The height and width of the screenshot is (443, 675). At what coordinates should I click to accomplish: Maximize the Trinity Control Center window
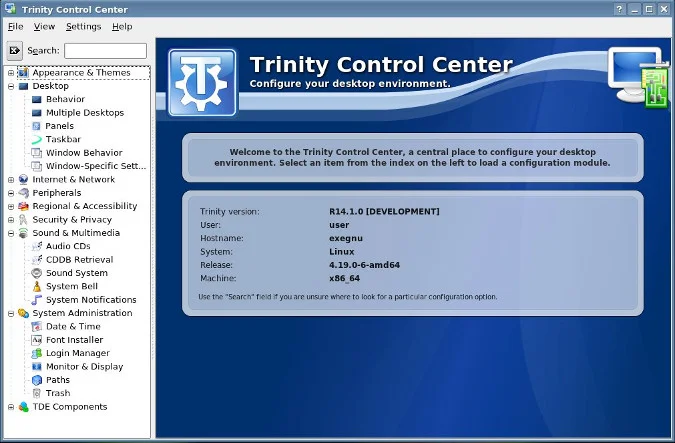point(649,9)
